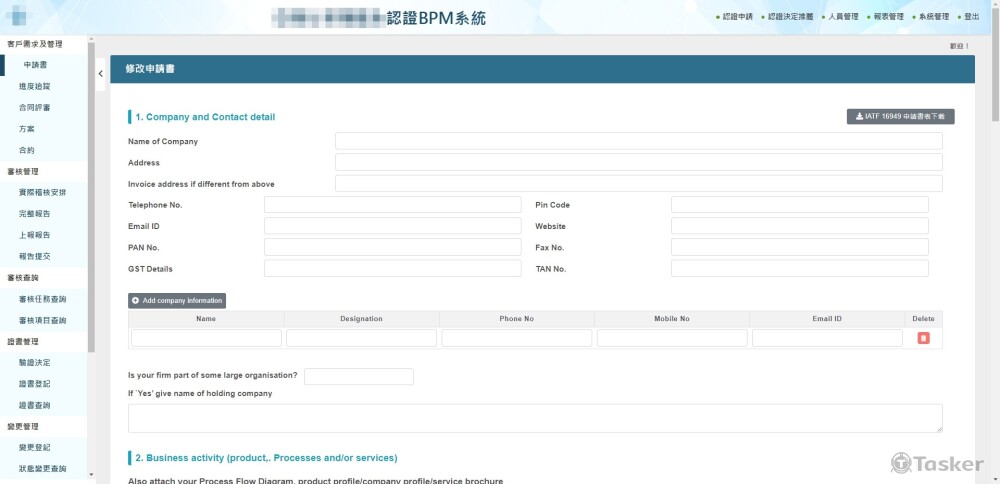This screenshot has width=1000, height=484.
Task: Click 登出 to log out
Action: click(x=970, y=17)
